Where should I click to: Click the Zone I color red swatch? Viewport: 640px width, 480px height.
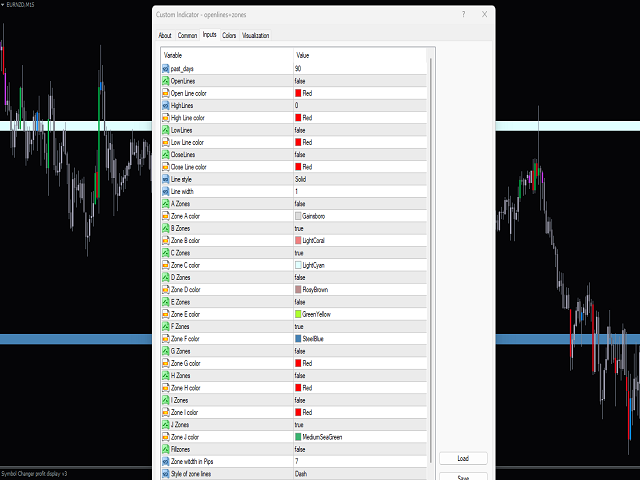pos(298,412)
